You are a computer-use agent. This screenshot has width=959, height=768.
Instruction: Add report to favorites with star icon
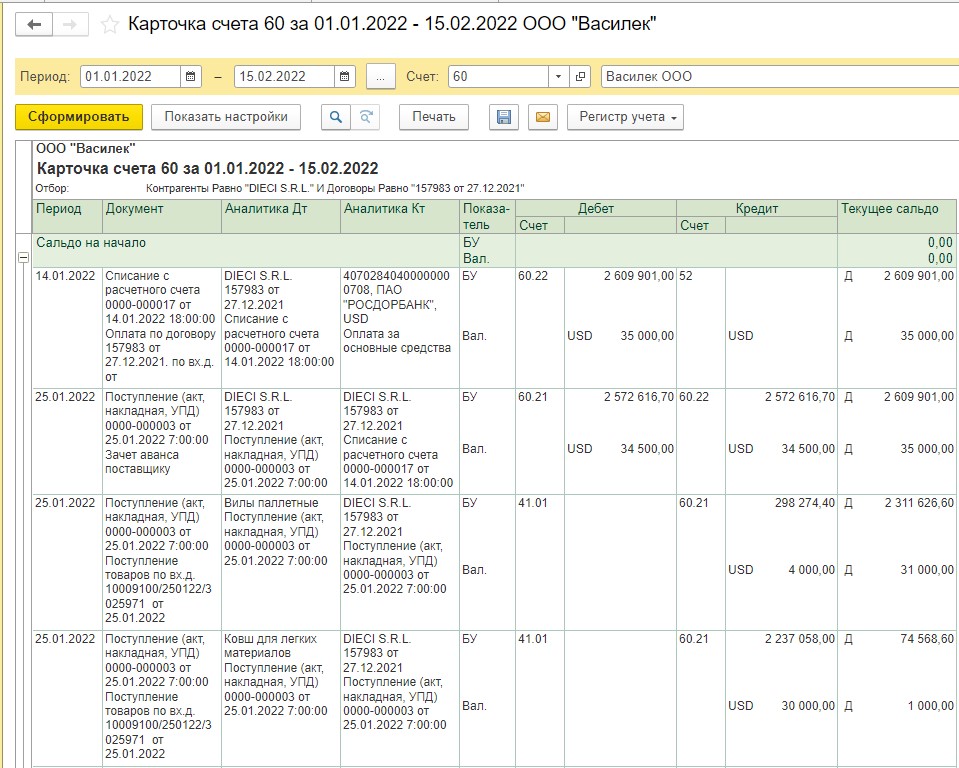[x=110, y=24]
